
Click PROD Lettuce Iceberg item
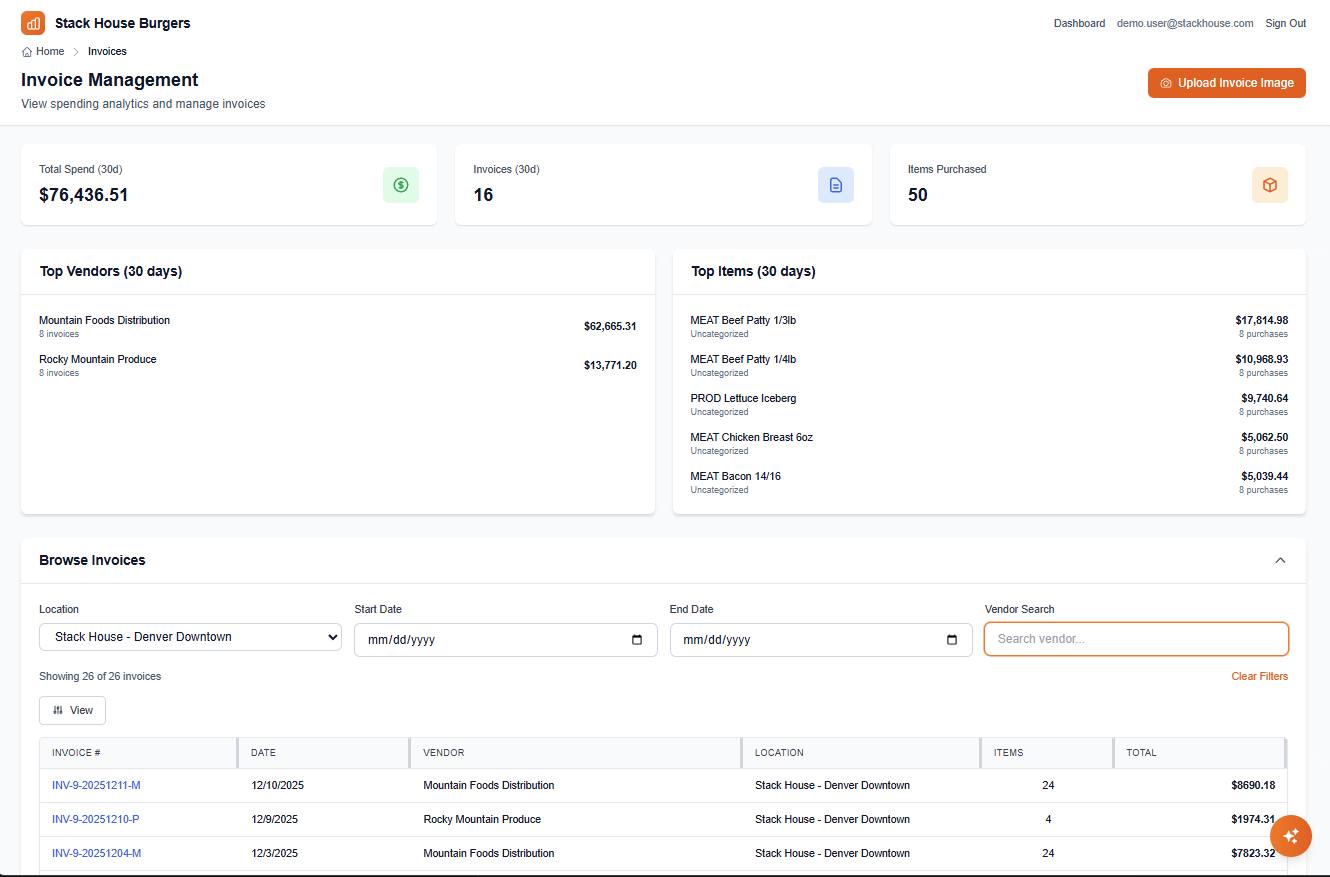tap(743, 399)
